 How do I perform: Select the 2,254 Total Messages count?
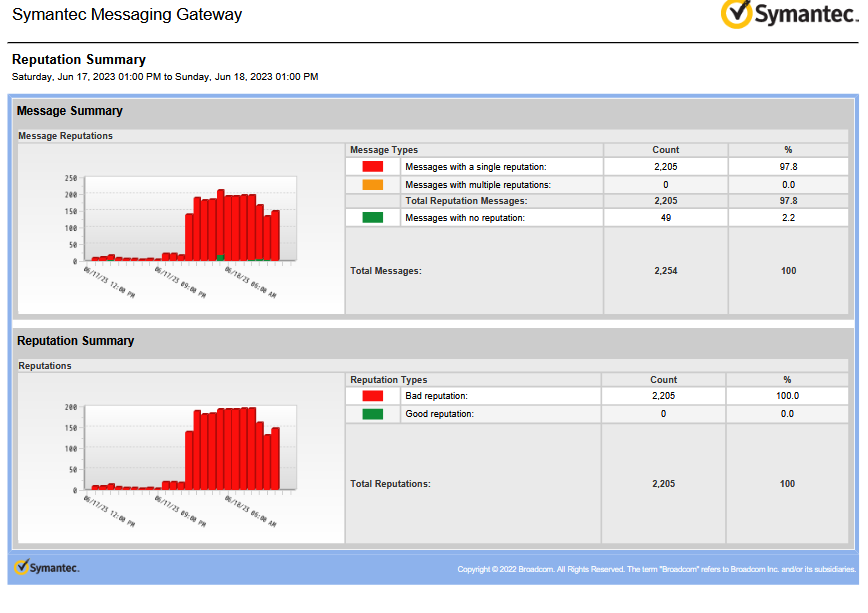665,271
